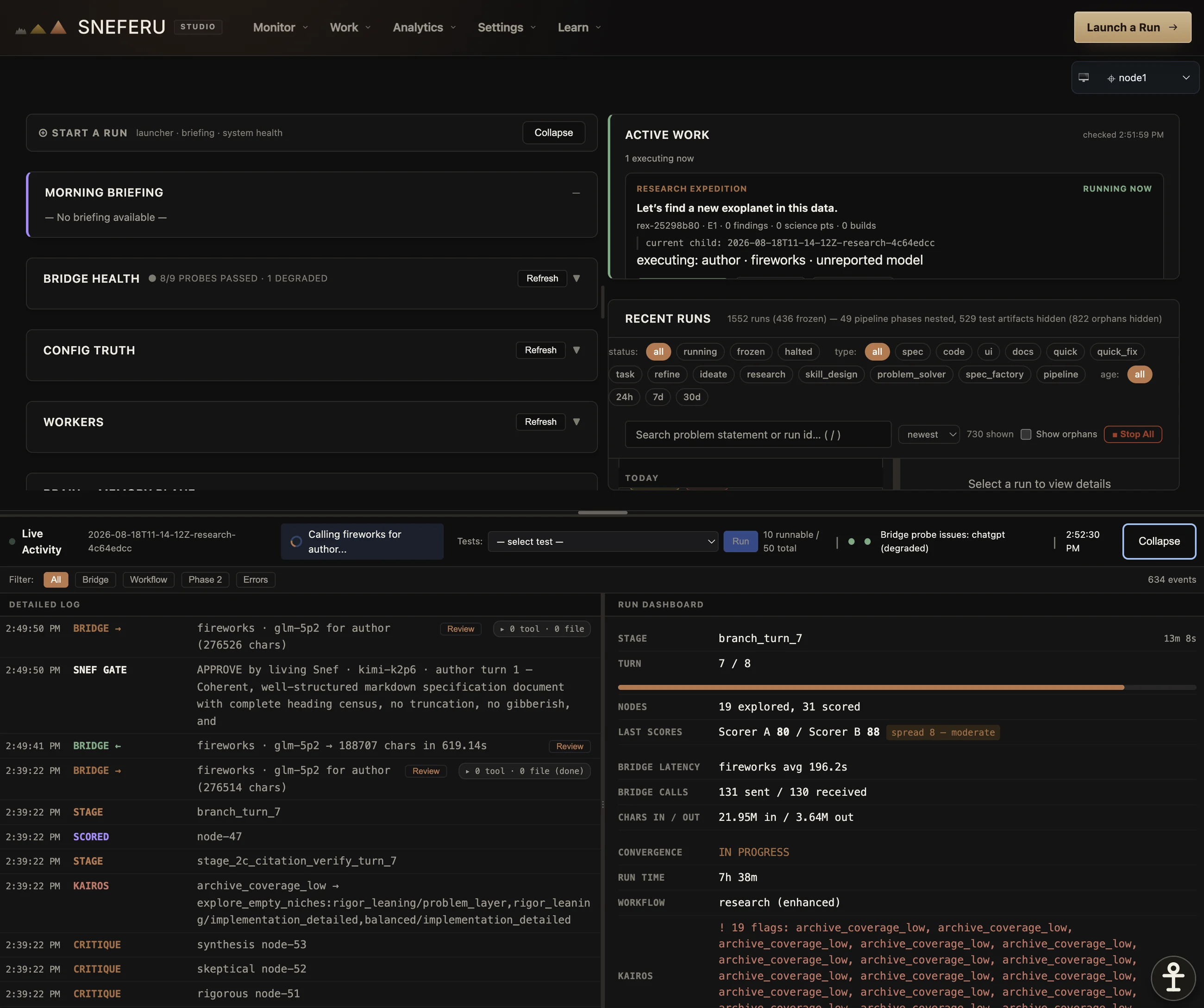
Task: Select the Phase 2 log filter
Action: pos(205,580)
